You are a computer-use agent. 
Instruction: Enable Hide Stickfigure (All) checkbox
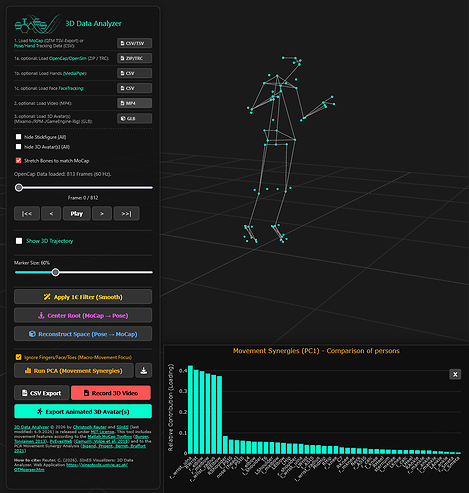pos(19,137)
